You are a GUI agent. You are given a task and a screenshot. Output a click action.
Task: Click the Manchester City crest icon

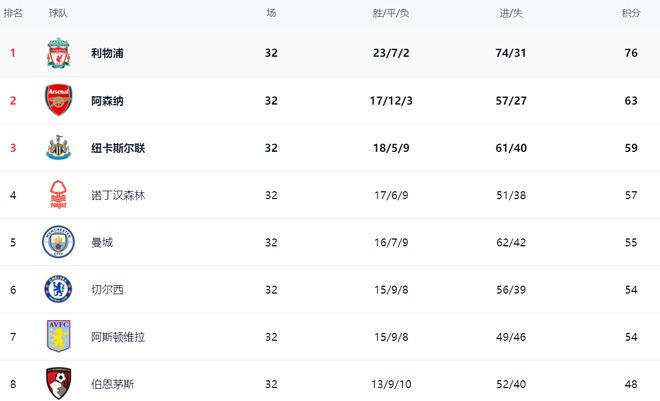(x=59, y=242)
